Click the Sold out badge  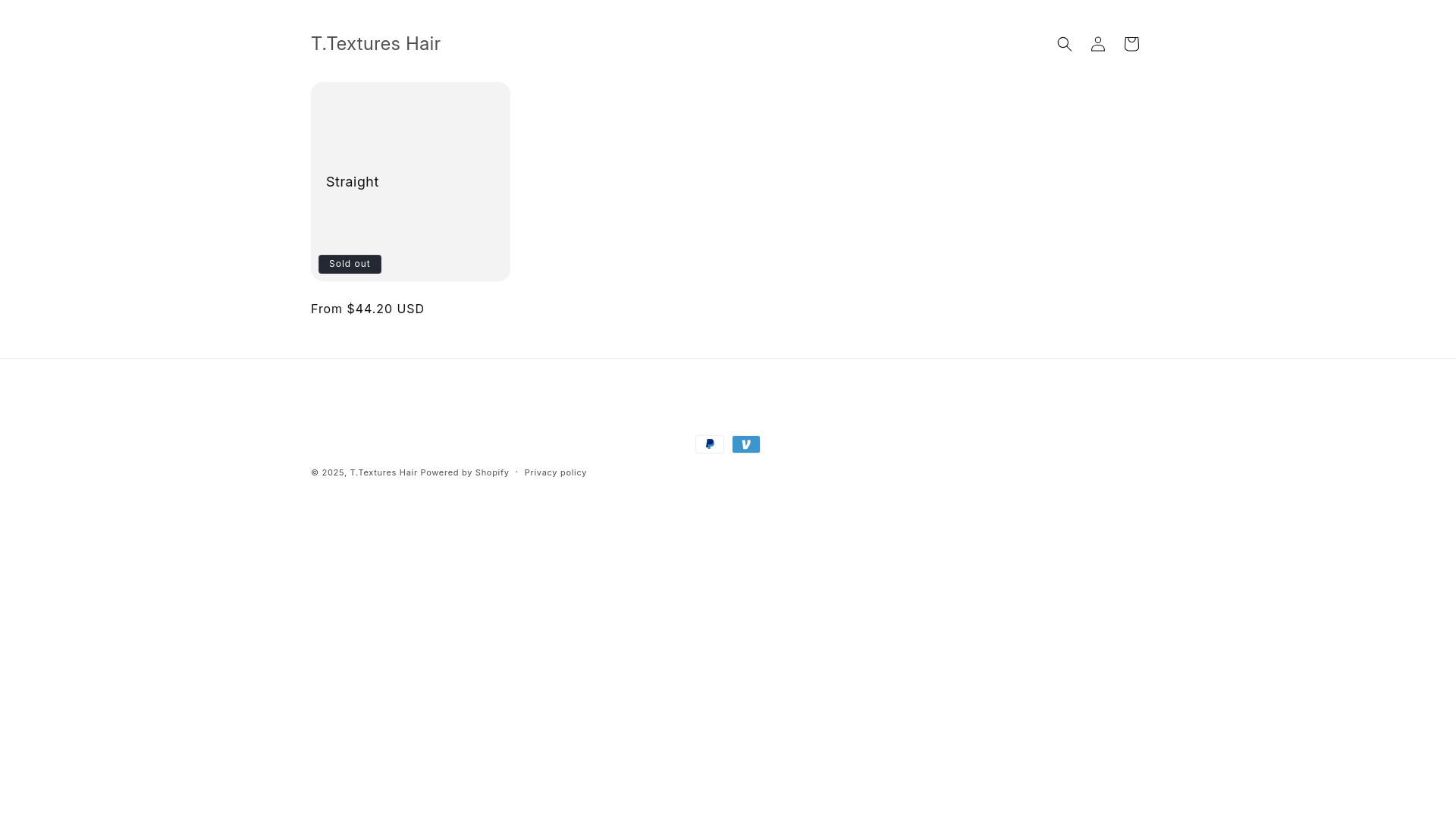[350, 264]
